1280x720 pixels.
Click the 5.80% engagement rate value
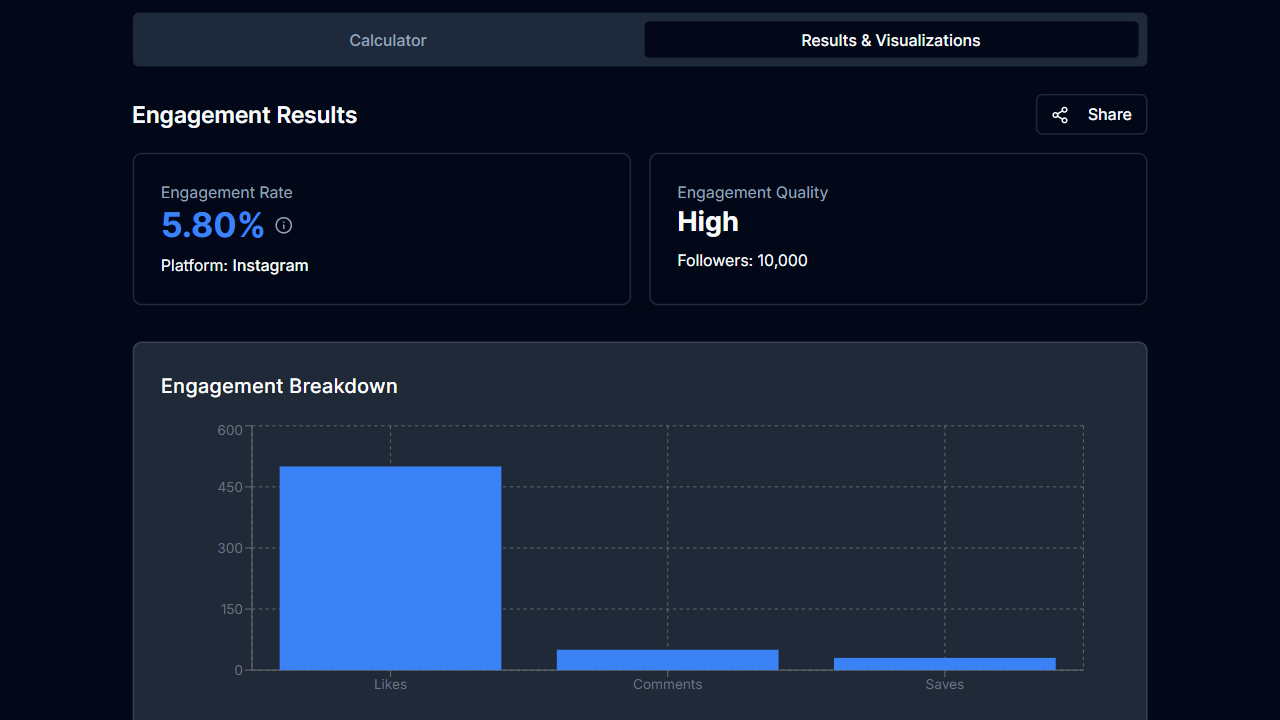tap(213, 225)
